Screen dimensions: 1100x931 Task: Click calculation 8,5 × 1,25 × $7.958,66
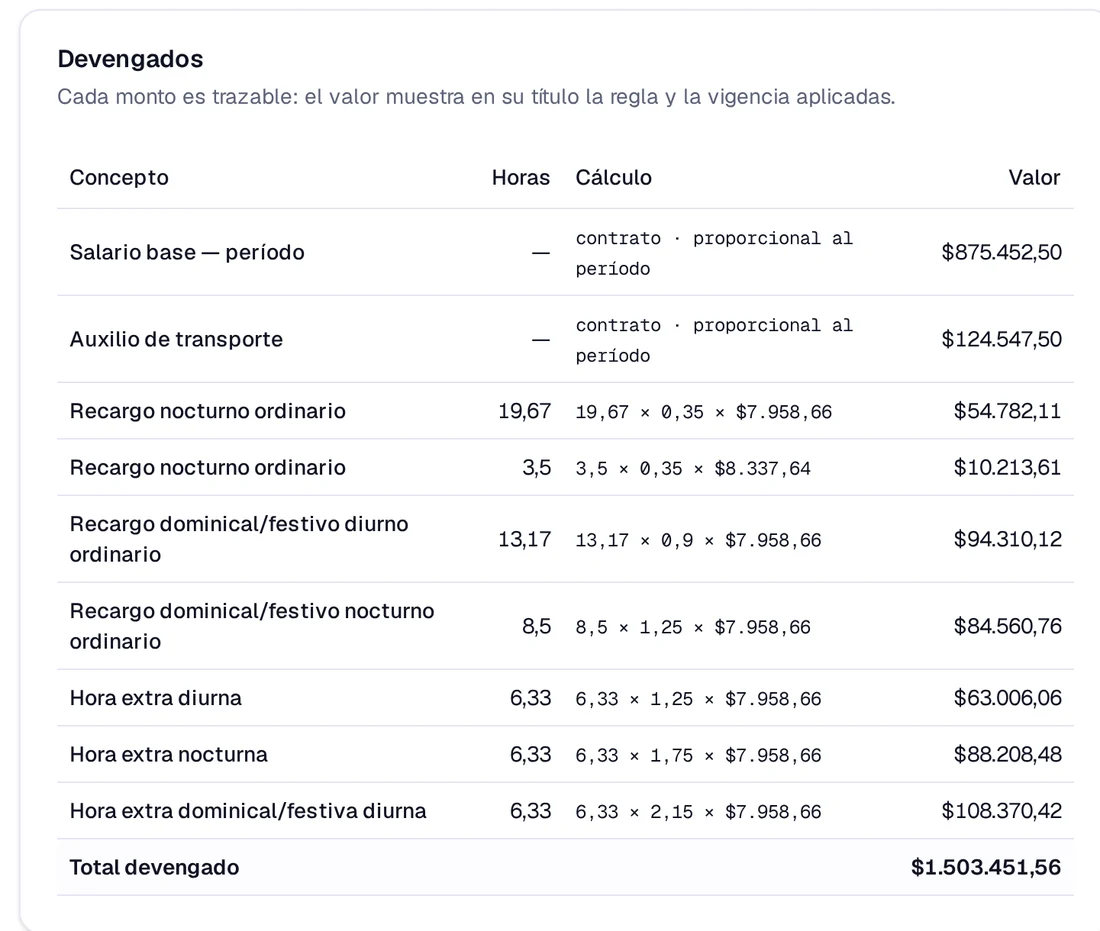coord(693,627)
